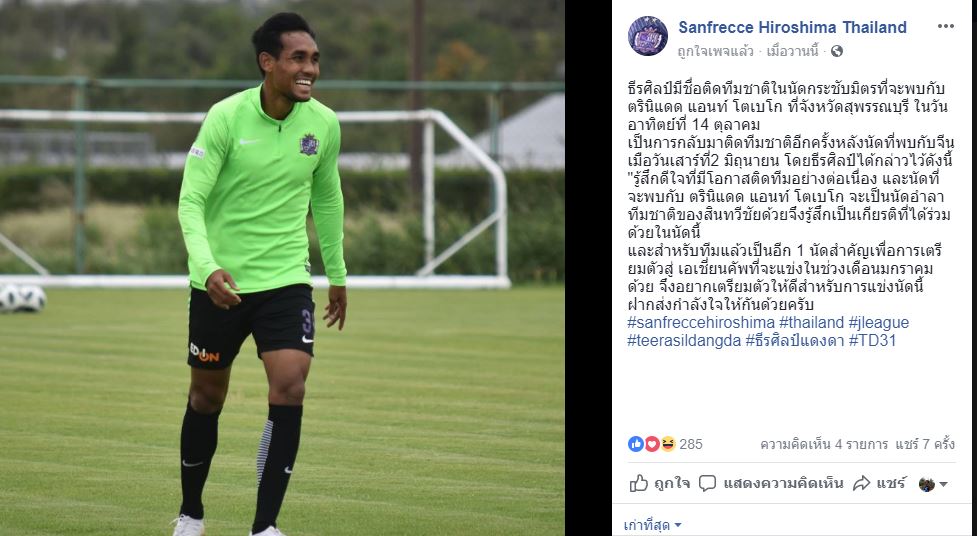Click the #sanfreccehiroshima hashtag
Viewport: 977px width, 536px height.
pos(701,322)
